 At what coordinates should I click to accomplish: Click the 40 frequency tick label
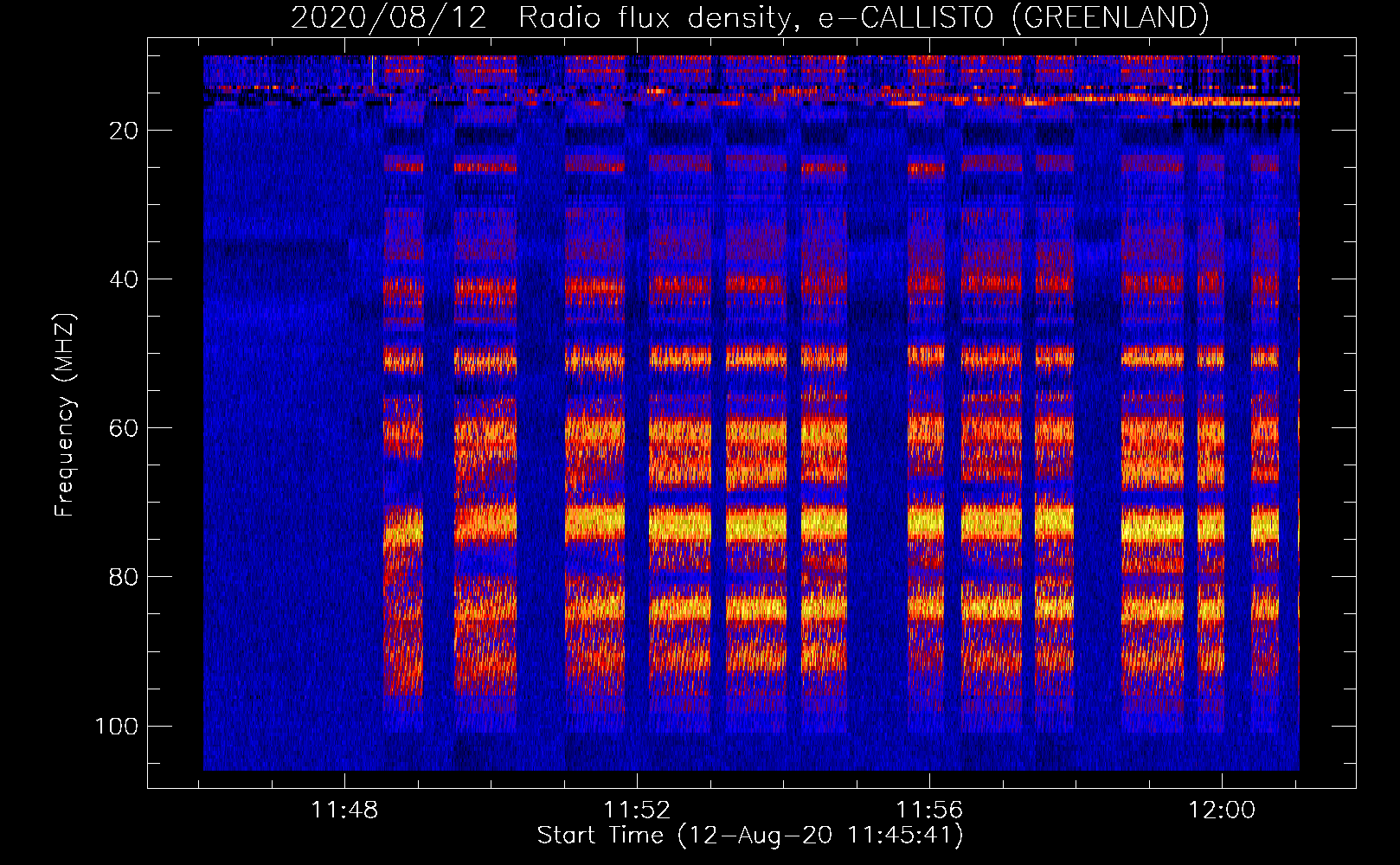124,279
